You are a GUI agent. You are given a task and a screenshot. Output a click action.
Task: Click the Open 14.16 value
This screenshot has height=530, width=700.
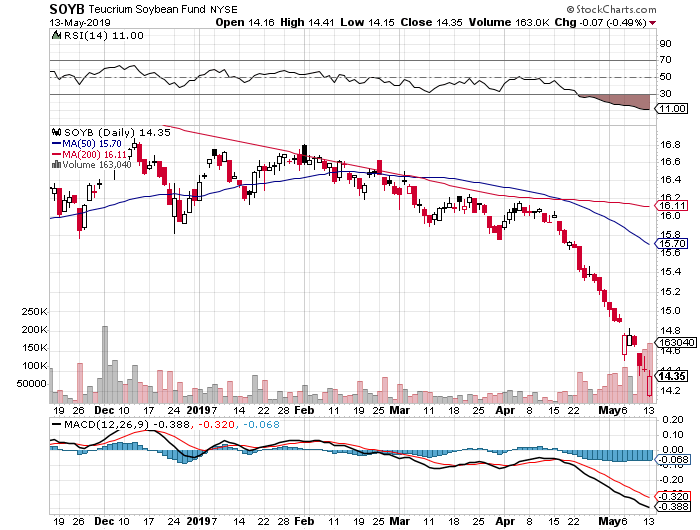(245, 22)
